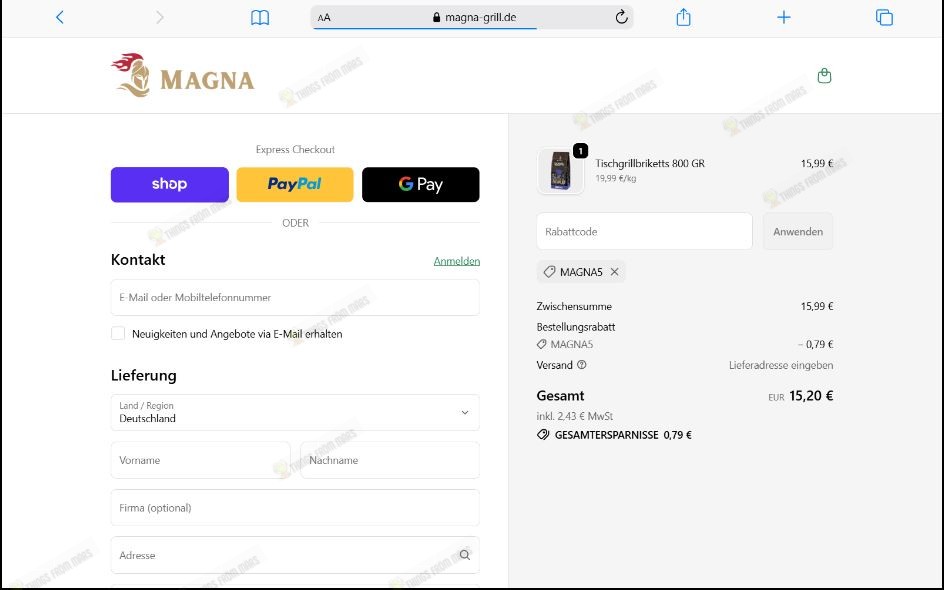Image resolution: width=944 pixels, height=590 pixels.
Task: Open the AA page settings menu
Action: (322, 17)
